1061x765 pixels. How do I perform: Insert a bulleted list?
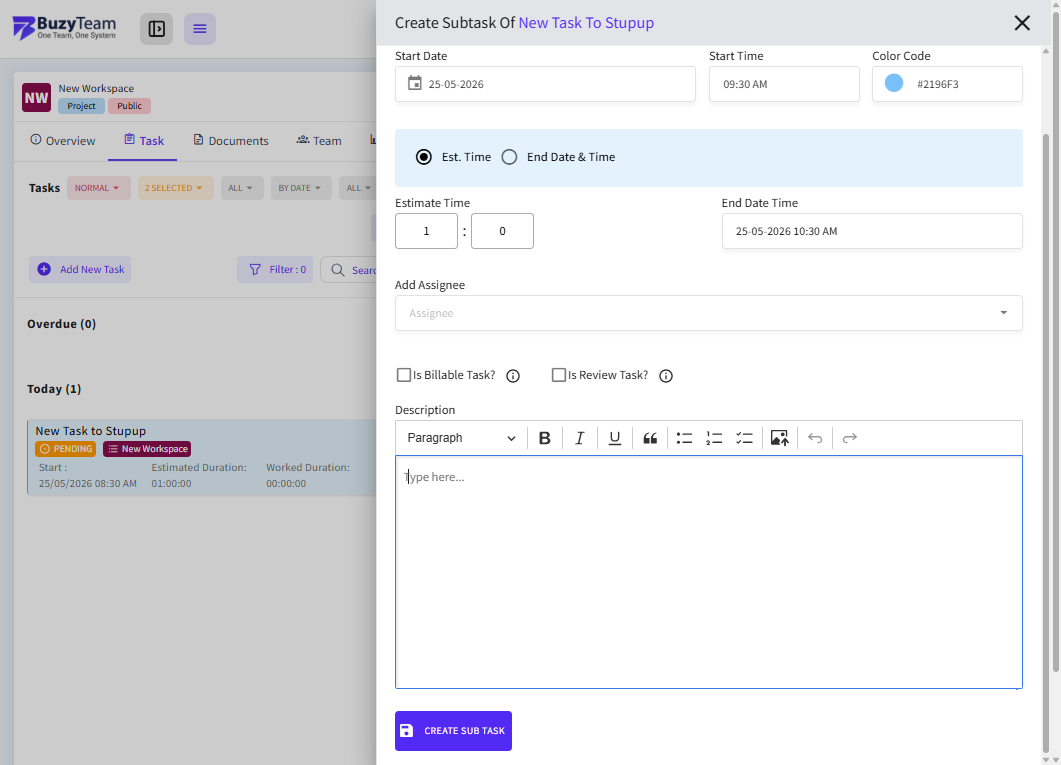coord(684,438)
